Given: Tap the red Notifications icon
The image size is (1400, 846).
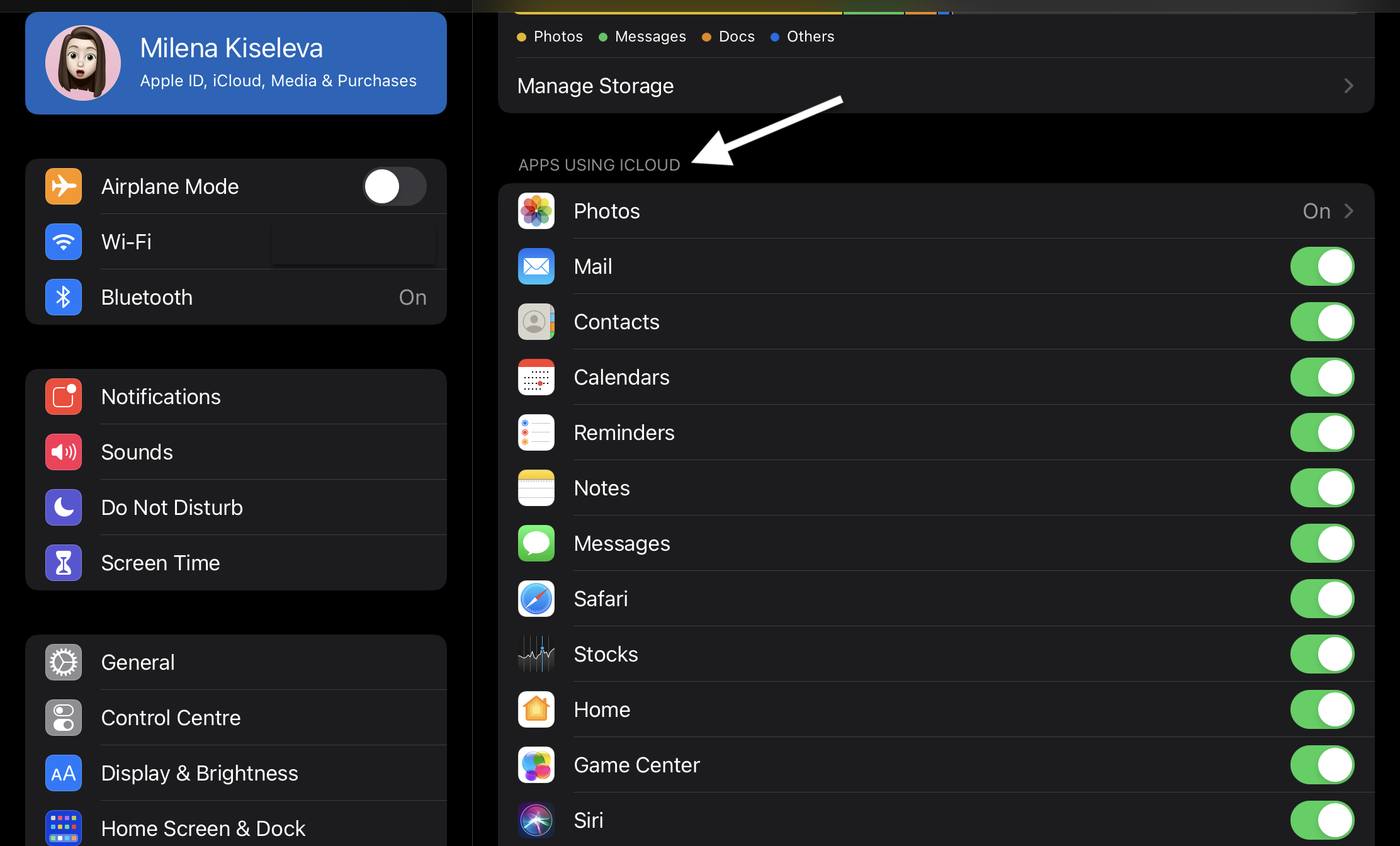Looking at the screenshot, I should click(x=64, y=397).
